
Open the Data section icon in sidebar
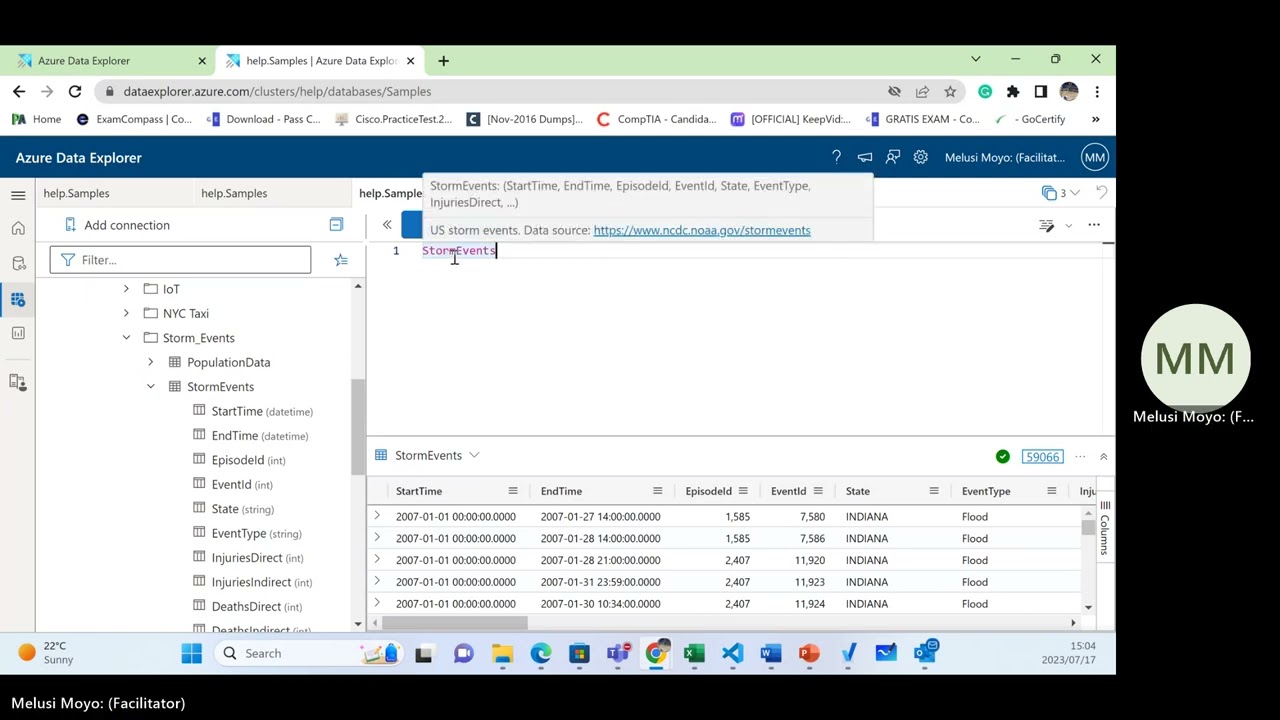pyautogui.click(x=18, y=263)
